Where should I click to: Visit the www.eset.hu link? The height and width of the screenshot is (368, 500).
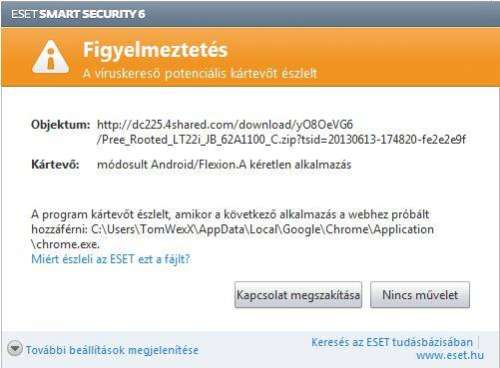(x=450, y=355)
